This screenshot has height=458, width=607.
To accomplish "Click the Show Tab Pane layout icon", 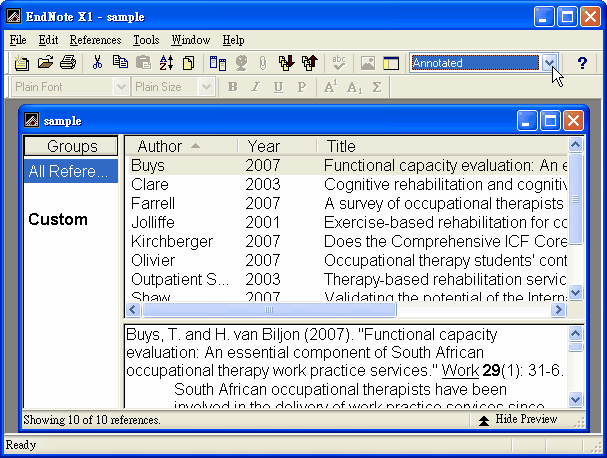I will (x=391, y=63).
